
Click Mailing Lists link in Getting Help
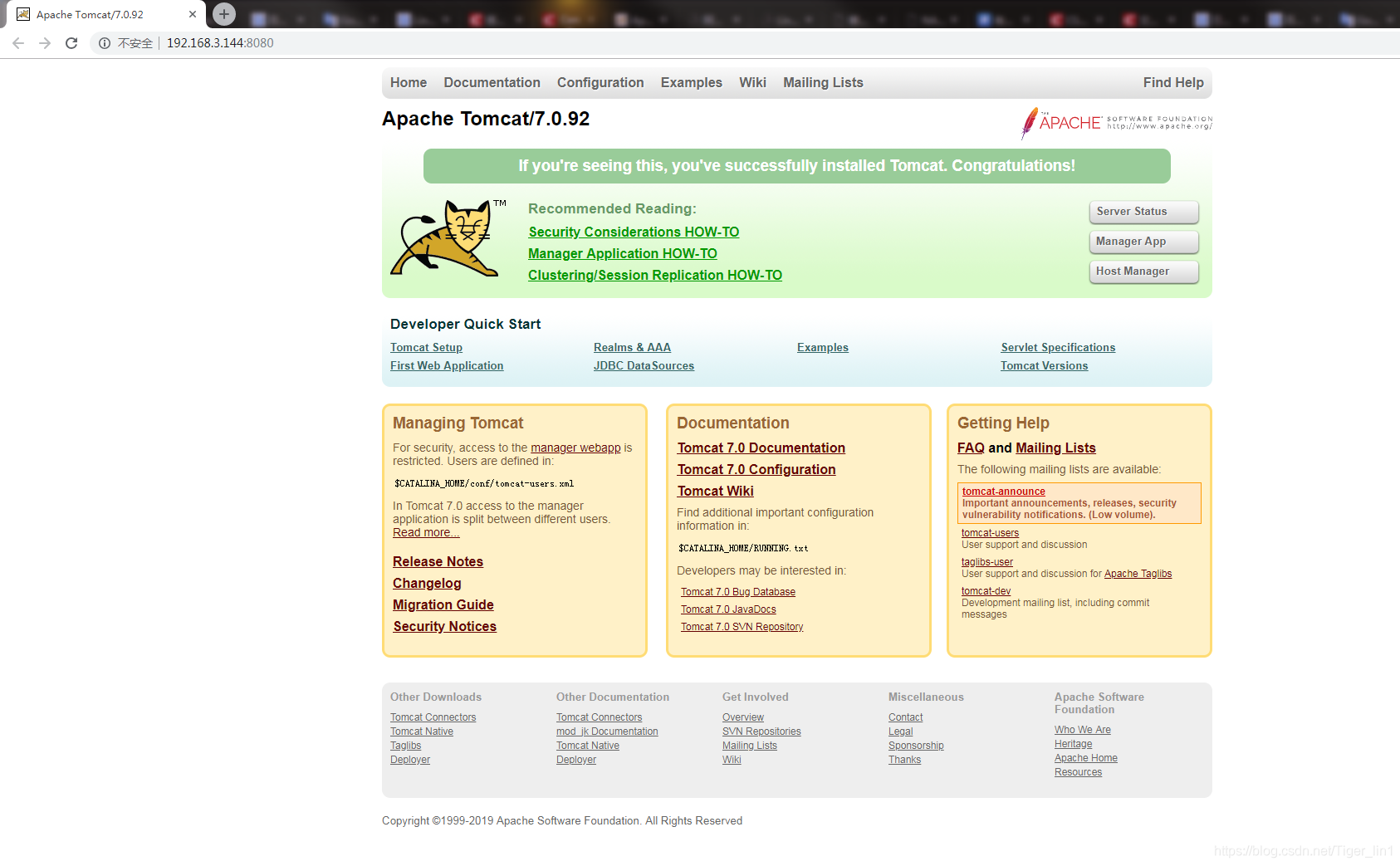click(1055, 448)
